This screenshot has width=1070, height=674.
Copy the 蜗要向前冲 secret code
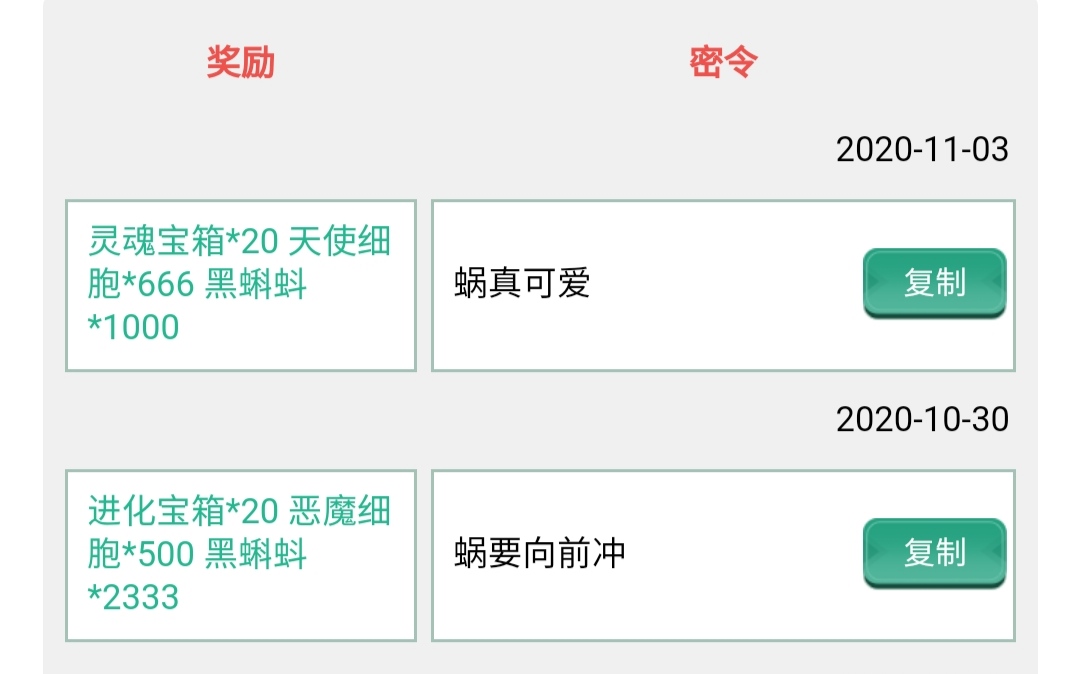(x=934, y=552)
